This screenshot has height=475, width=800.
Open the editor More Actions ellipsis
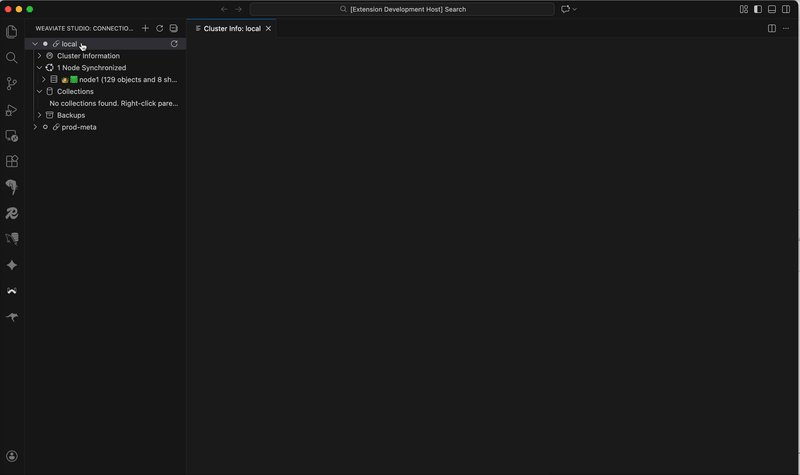click(x=786, y=29)
